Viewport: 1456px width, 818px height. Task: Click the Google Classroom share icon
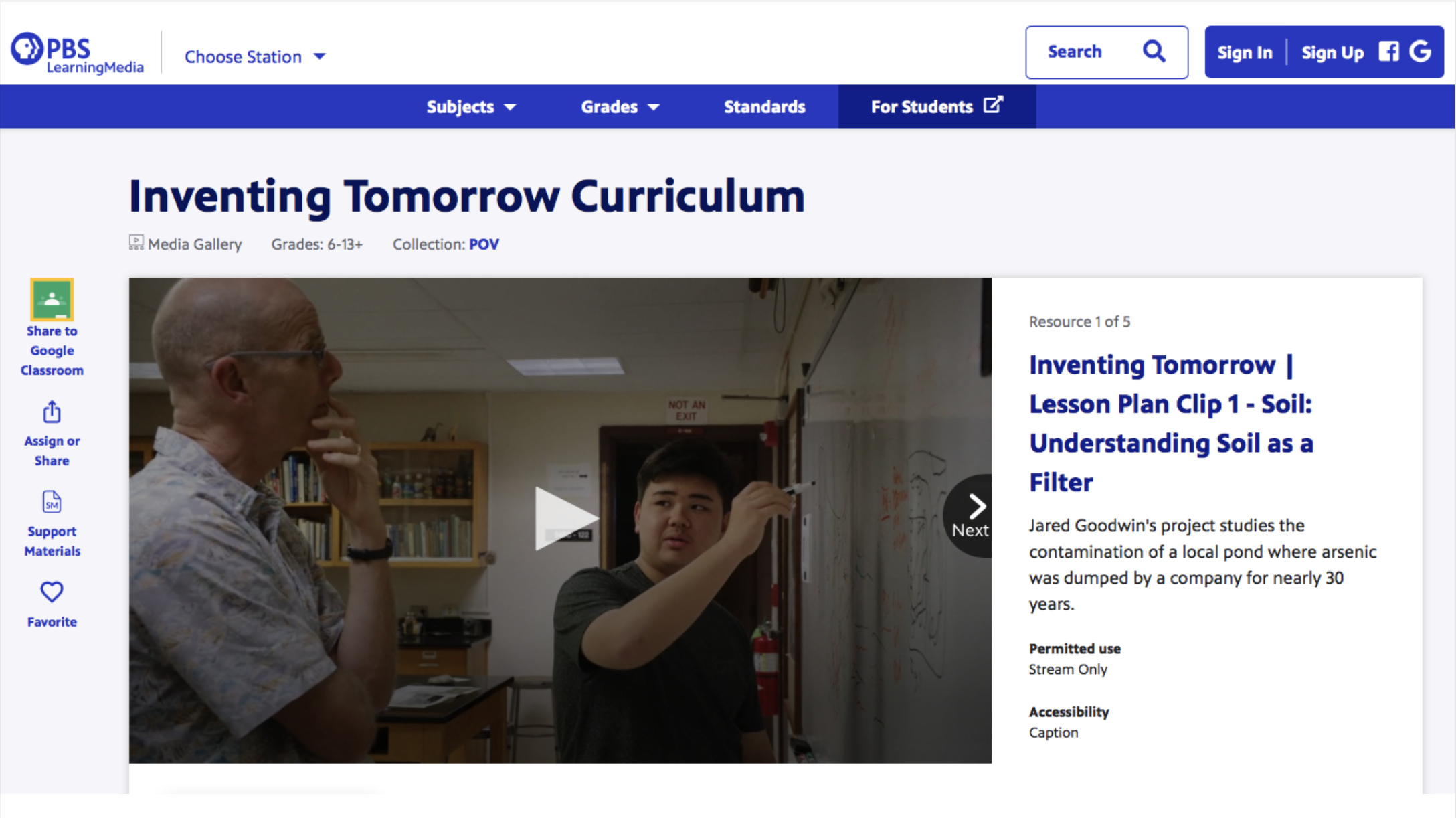pyautogui.click(x=52, y=299)
